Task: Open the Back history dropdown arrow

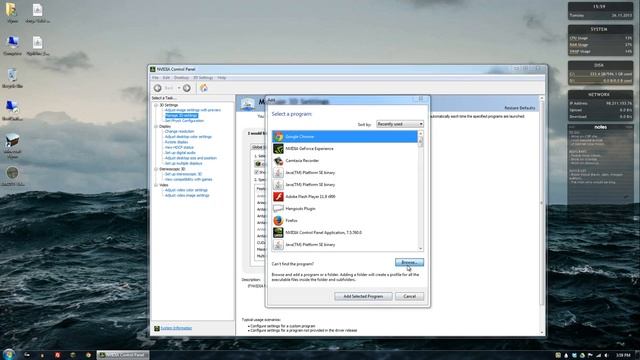Action: click(179, 88)
